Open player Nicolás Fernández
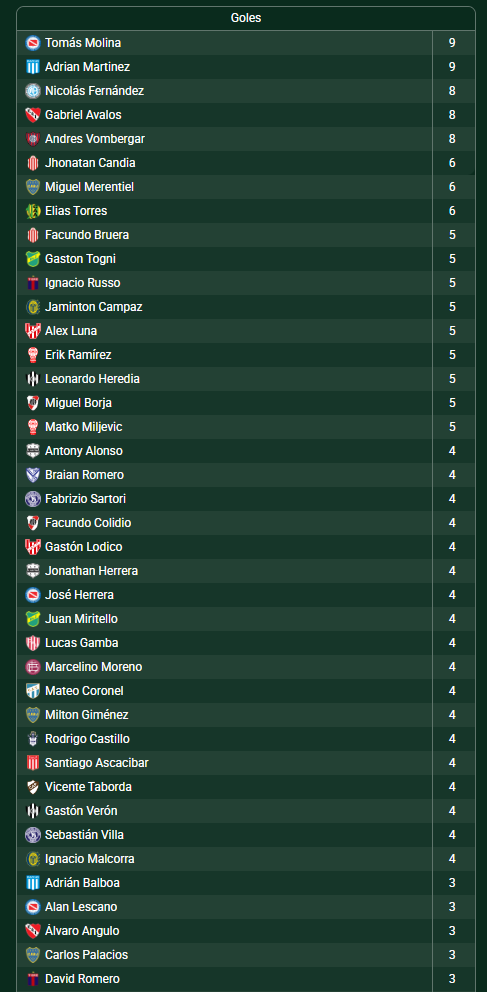This screenshot has height=992, width=487. pyautogui.click(x=94, y=91)
